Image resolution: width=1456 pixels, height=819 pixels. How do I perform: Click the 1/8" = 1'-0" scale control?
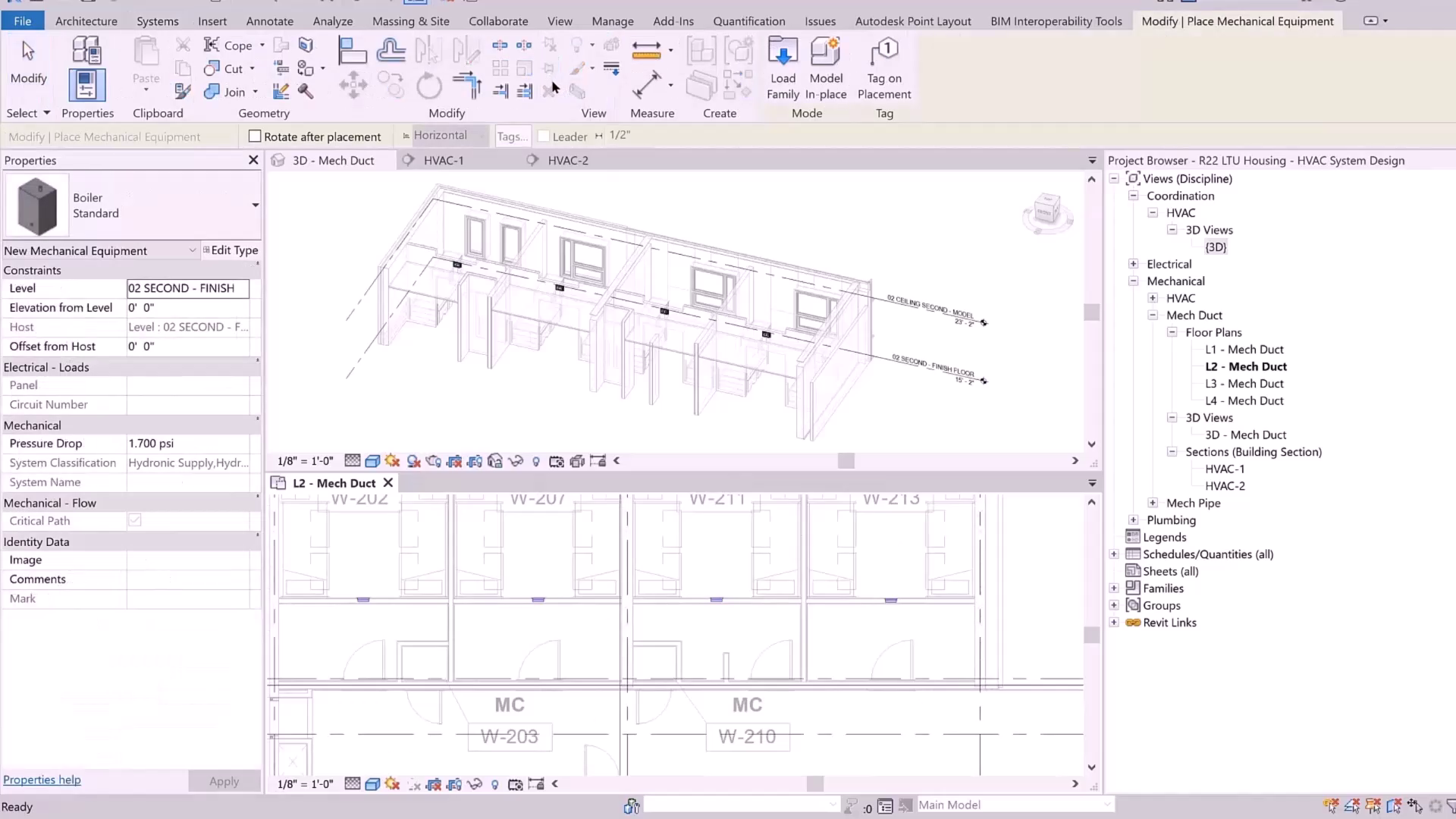[x=304, y=460]
